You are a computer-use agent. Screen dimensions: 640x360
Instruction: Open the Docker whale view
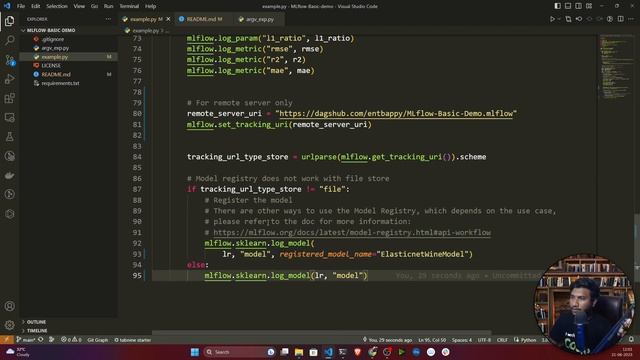[x=9, y=176]
